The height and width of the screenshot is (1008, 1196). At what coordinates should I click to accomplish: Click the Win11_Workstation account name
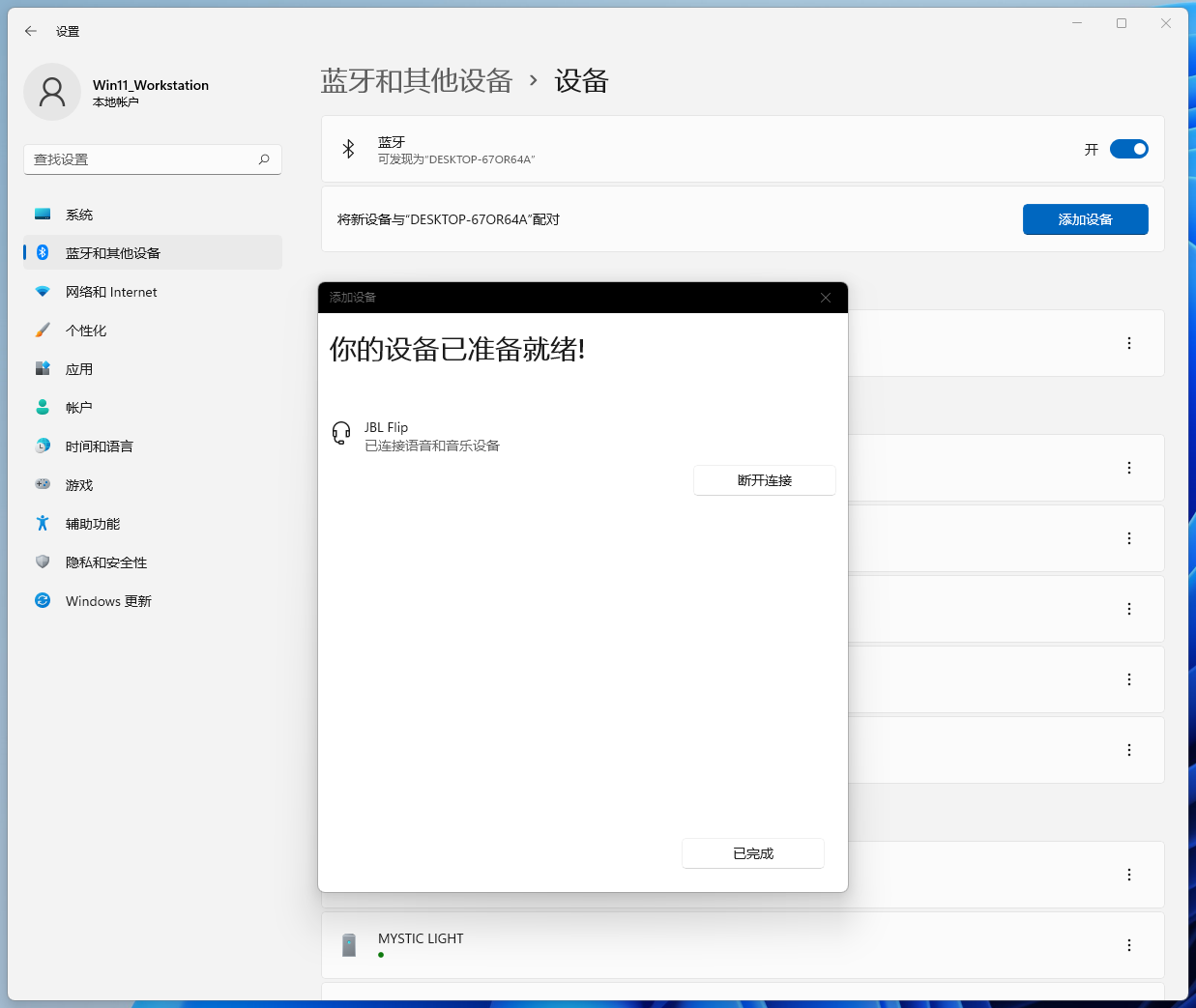click(151, 85)
